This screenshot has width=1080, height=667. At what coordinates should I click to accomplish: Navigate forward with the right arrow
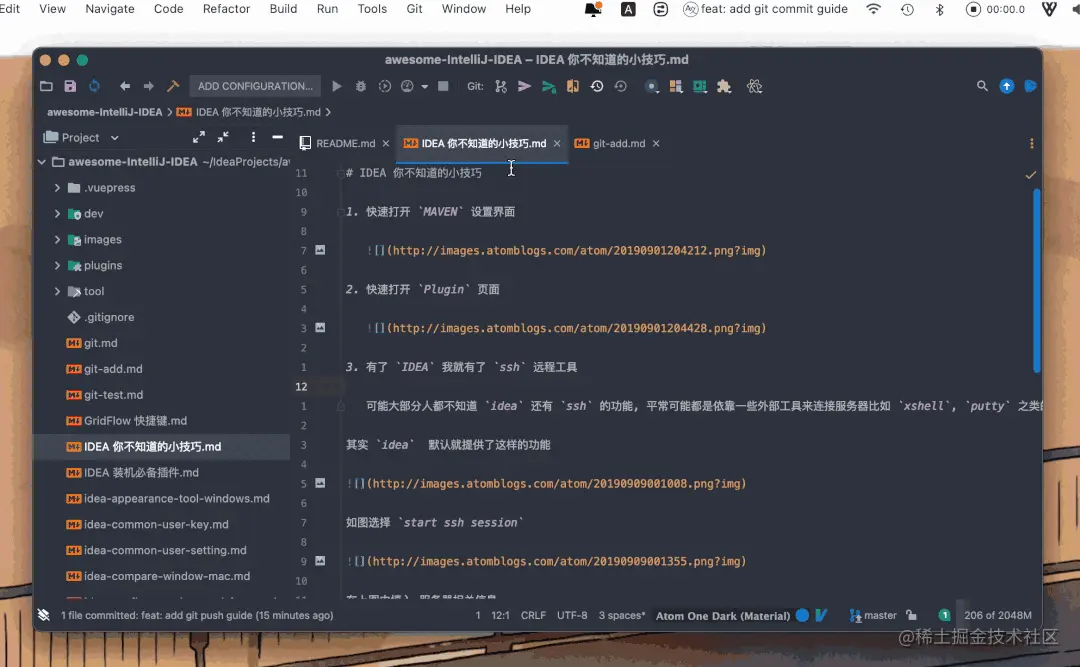pyautogui.click(x=149, y=86)
